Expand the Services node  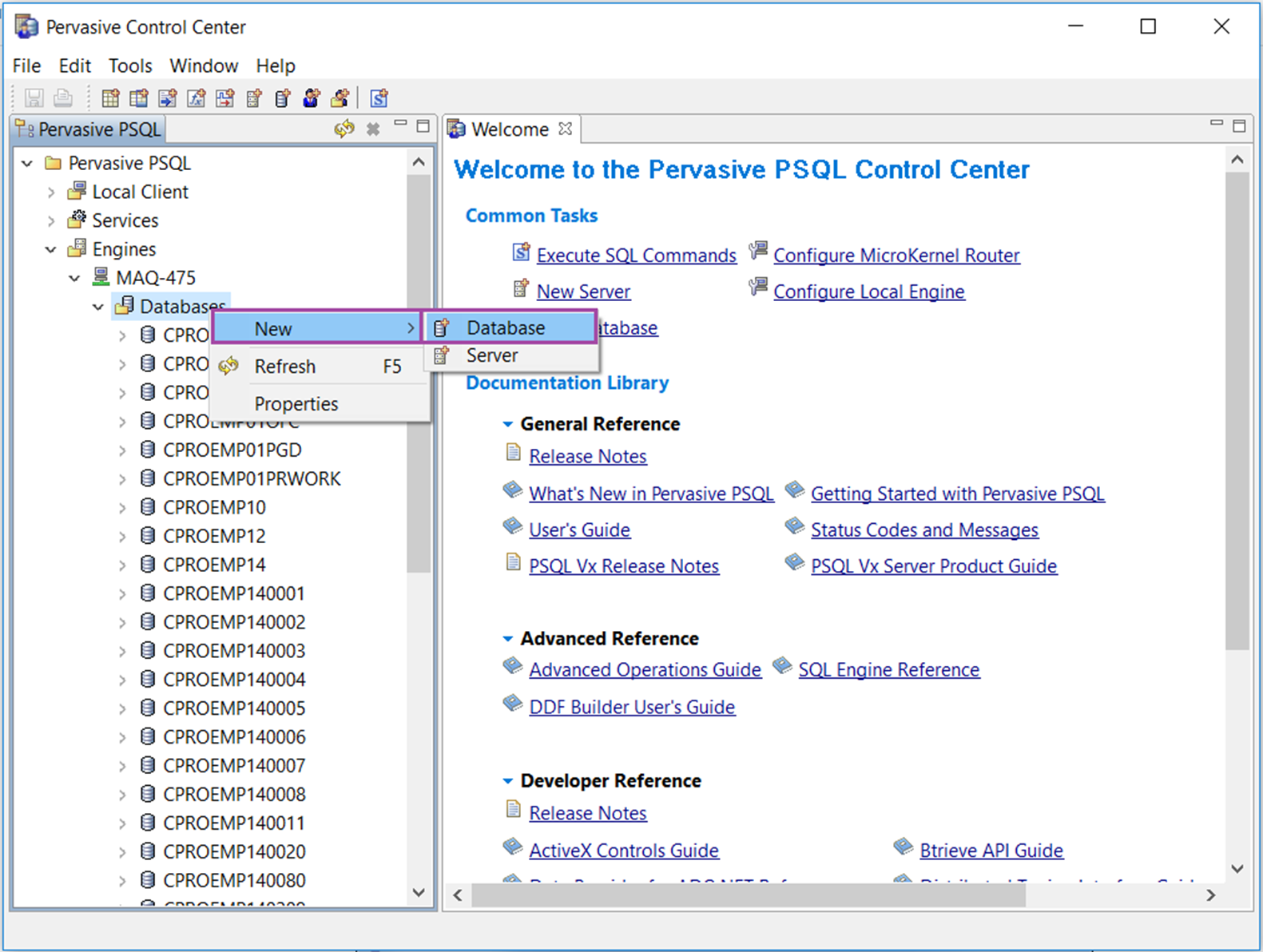tap(51, 221)
